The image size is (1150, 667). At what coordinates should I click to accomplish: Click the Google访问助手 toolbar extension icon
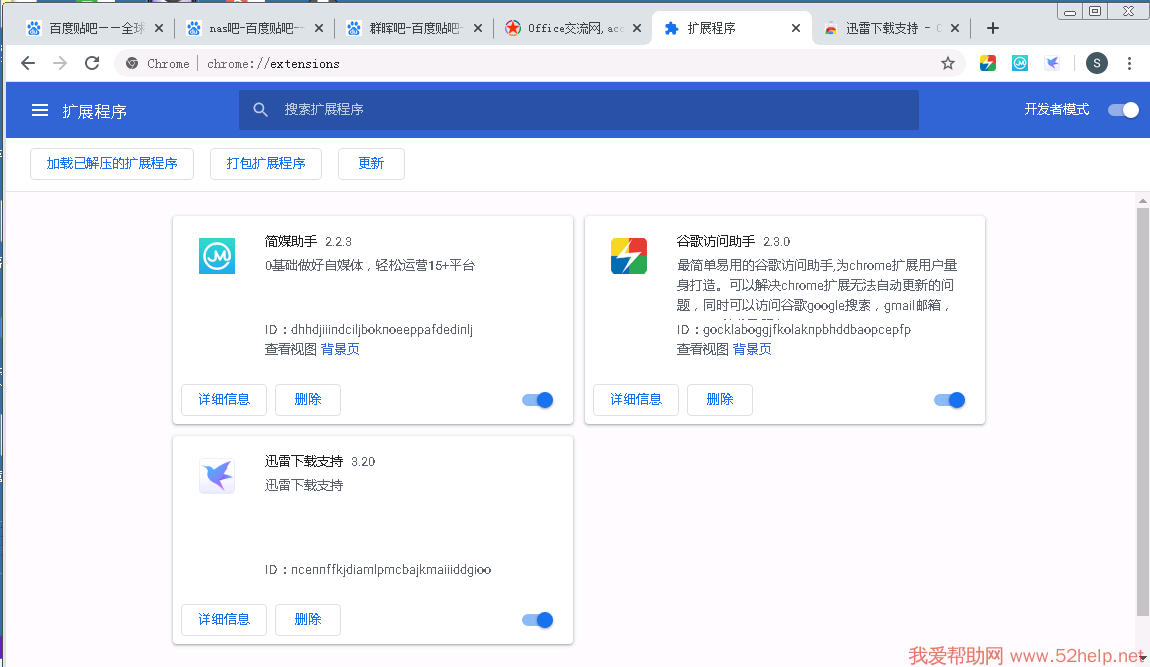(x=987, y=63)
